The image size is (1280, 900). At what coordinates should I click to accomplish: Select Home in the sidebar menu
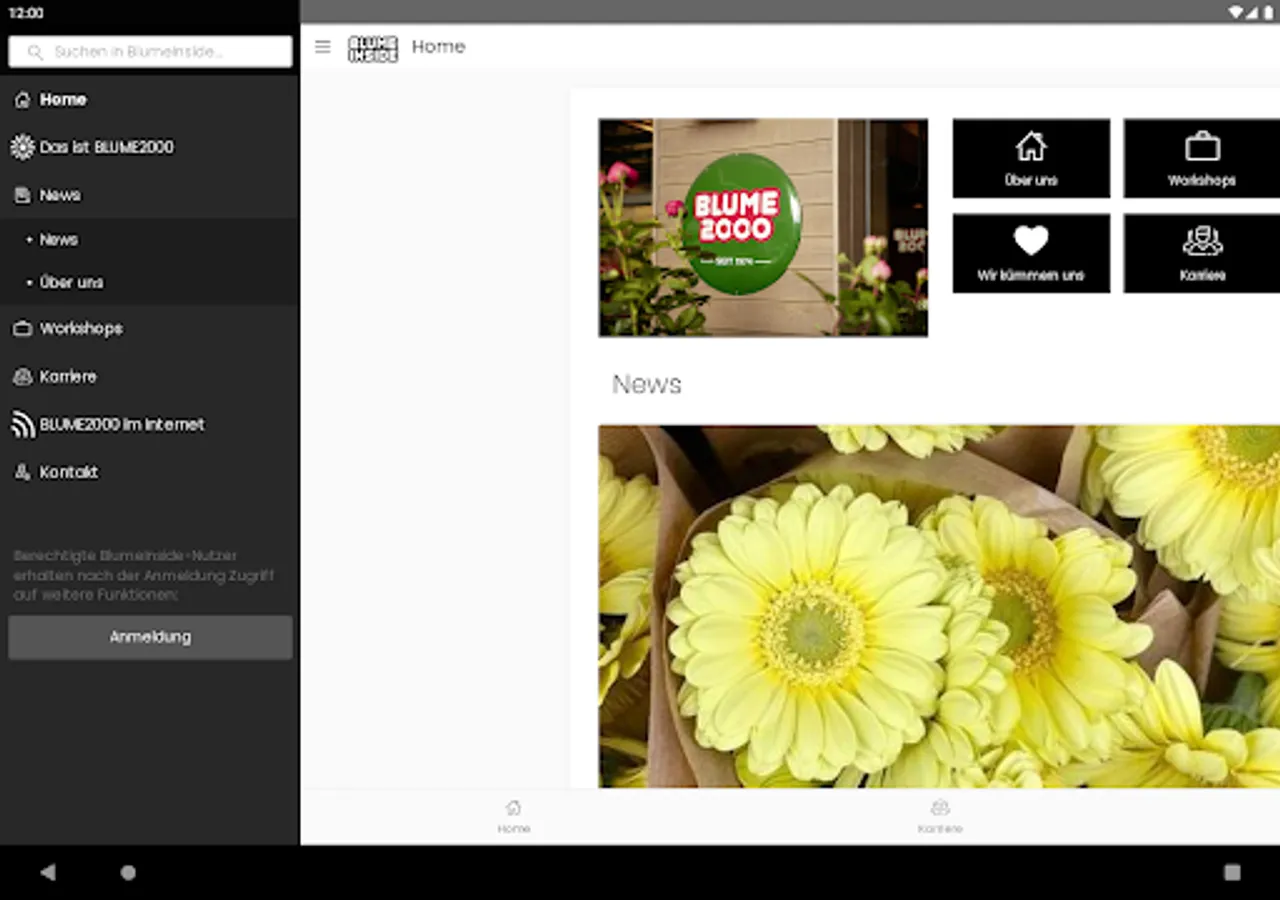150,100
